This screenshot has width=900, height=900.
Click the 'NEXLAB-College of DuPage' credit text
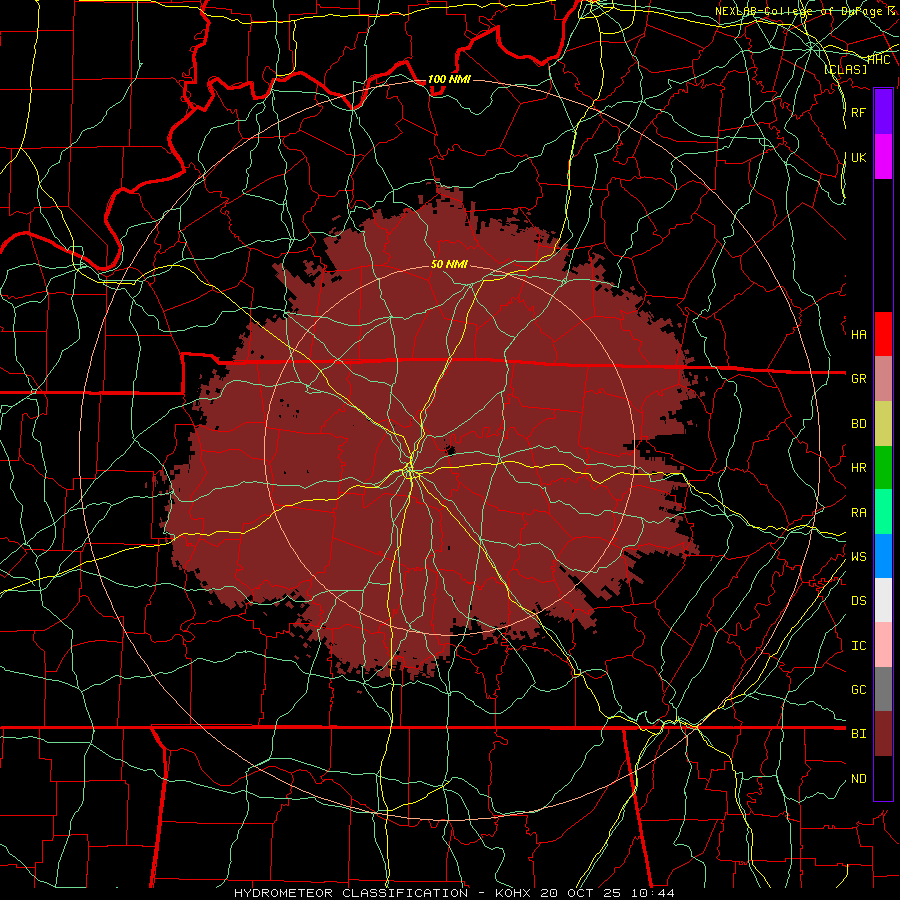[799, 11]
